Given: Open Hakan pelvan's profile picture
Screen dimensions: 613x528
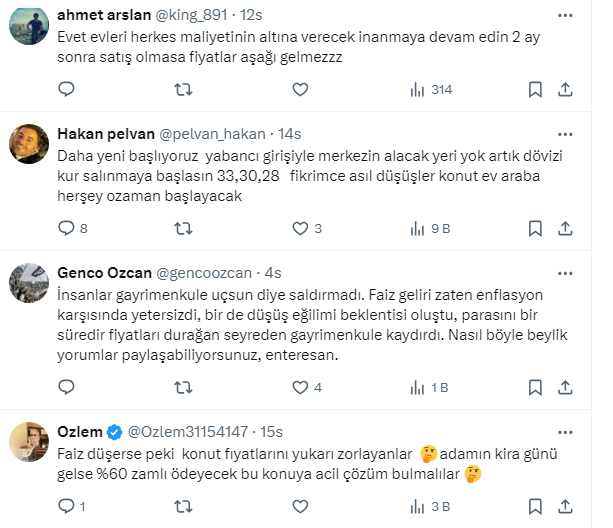Looking at the screenshot, I should [x=27, y=145].
